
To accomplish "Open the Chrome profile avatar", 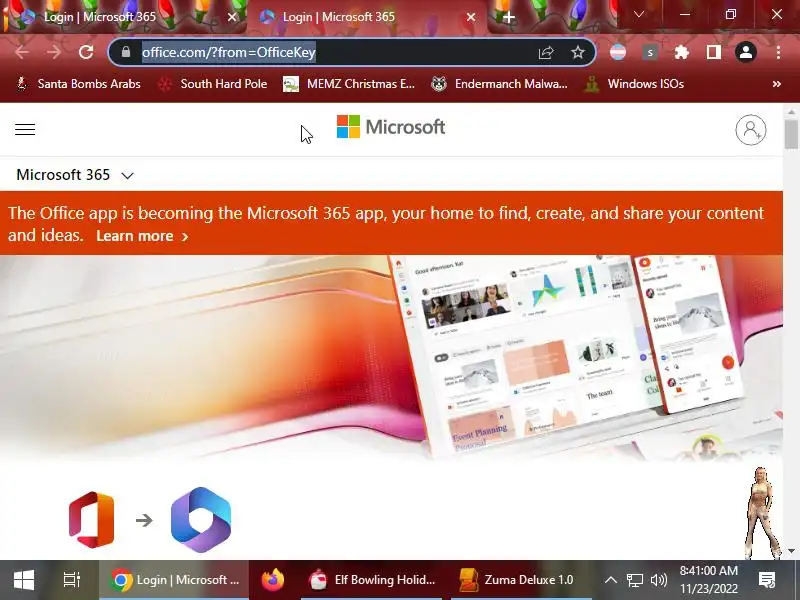I will point(745,52).
